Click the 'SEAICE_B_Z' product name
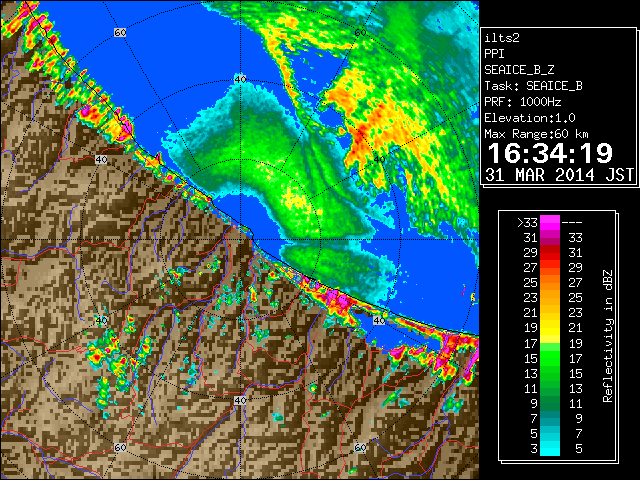 pyautogui.click(x=519, y=70)
